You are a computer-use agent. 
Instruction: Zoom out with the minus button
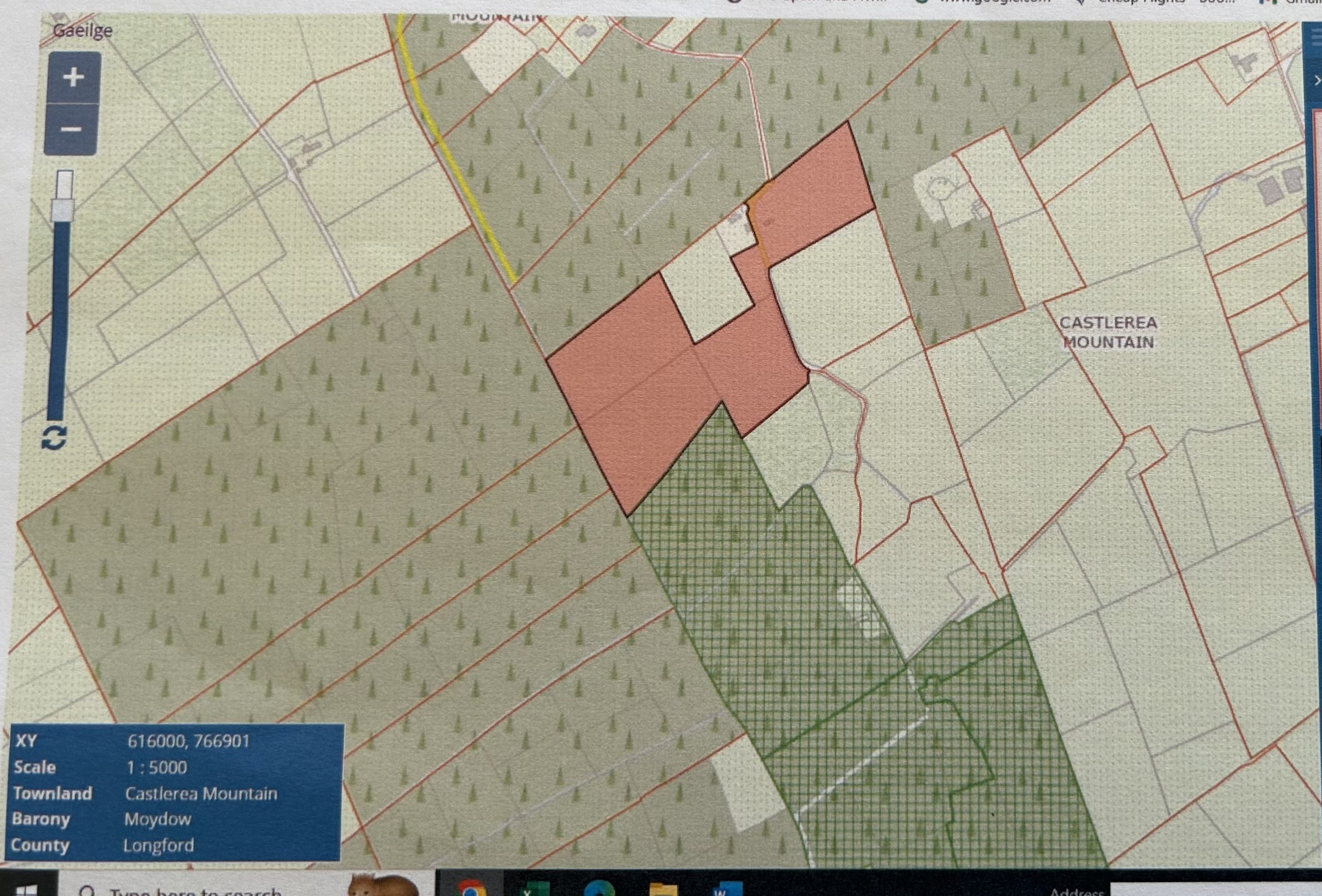(x=71, y=130)
